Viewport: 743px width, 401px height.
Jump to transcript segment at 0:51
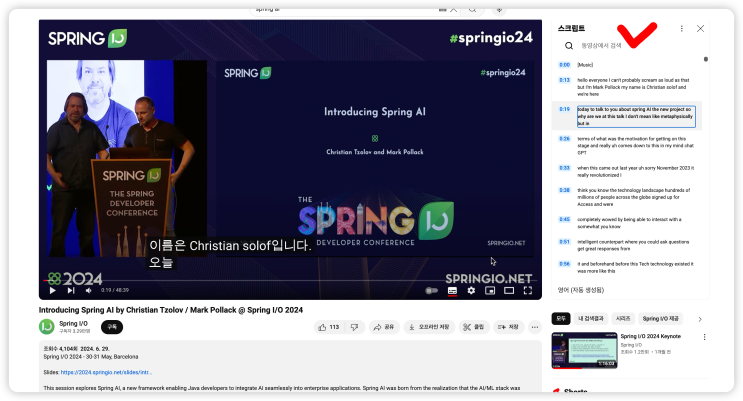(627, 245)
